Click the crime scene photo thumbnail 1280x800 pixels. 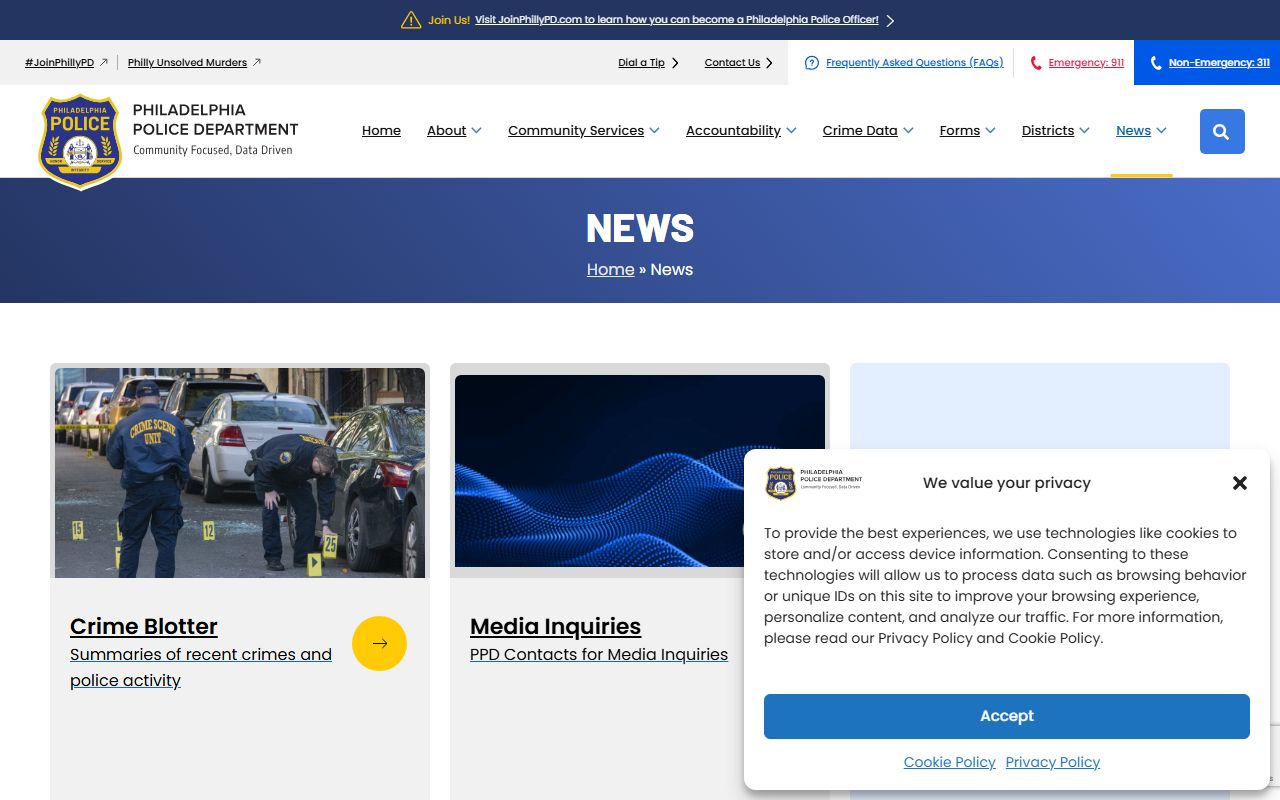(x=240, y=473)
